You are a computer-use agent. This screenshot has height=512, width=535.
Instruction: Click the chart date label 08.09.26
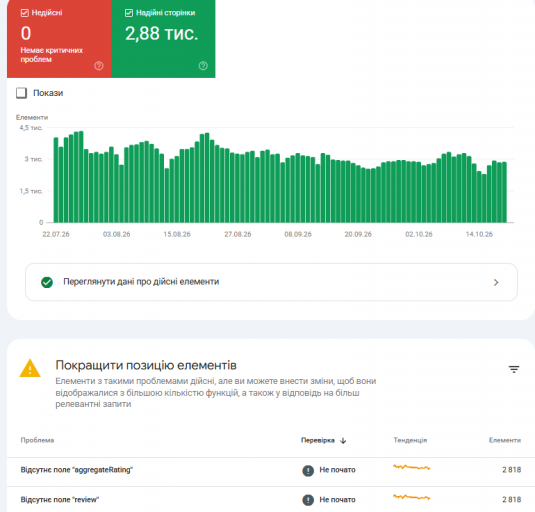coord(298,234)
